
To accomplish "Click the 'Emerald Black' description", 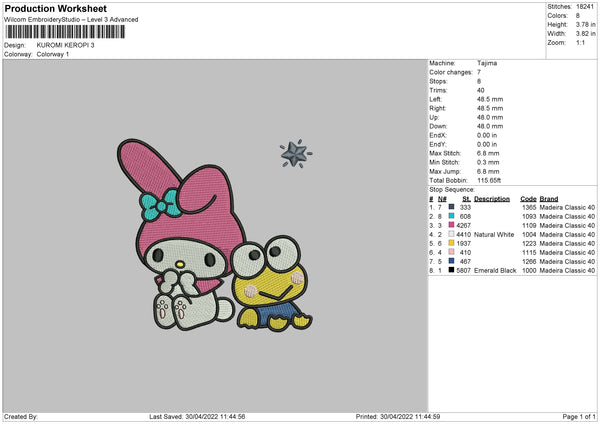I will click(x=495, y=271).
